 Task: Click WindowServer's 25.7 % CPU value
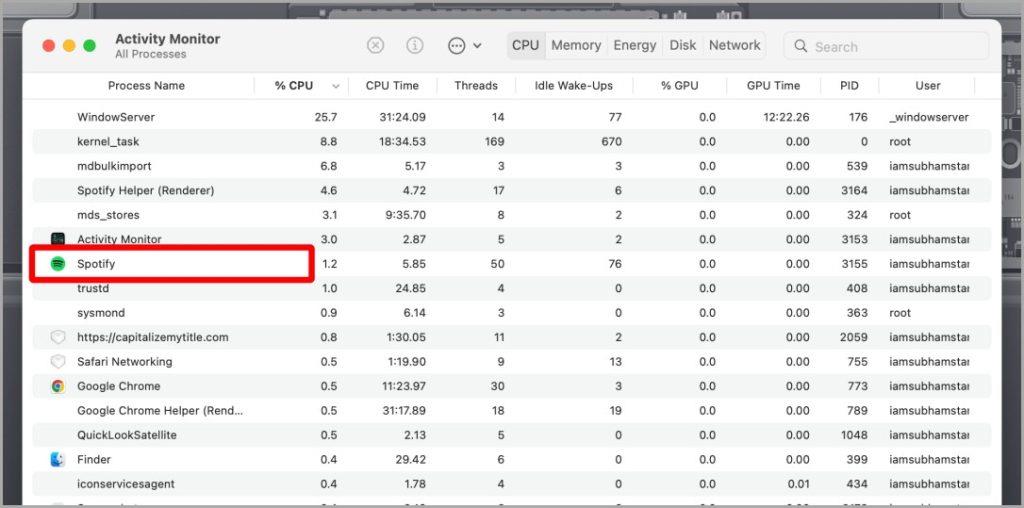[326, 118]
